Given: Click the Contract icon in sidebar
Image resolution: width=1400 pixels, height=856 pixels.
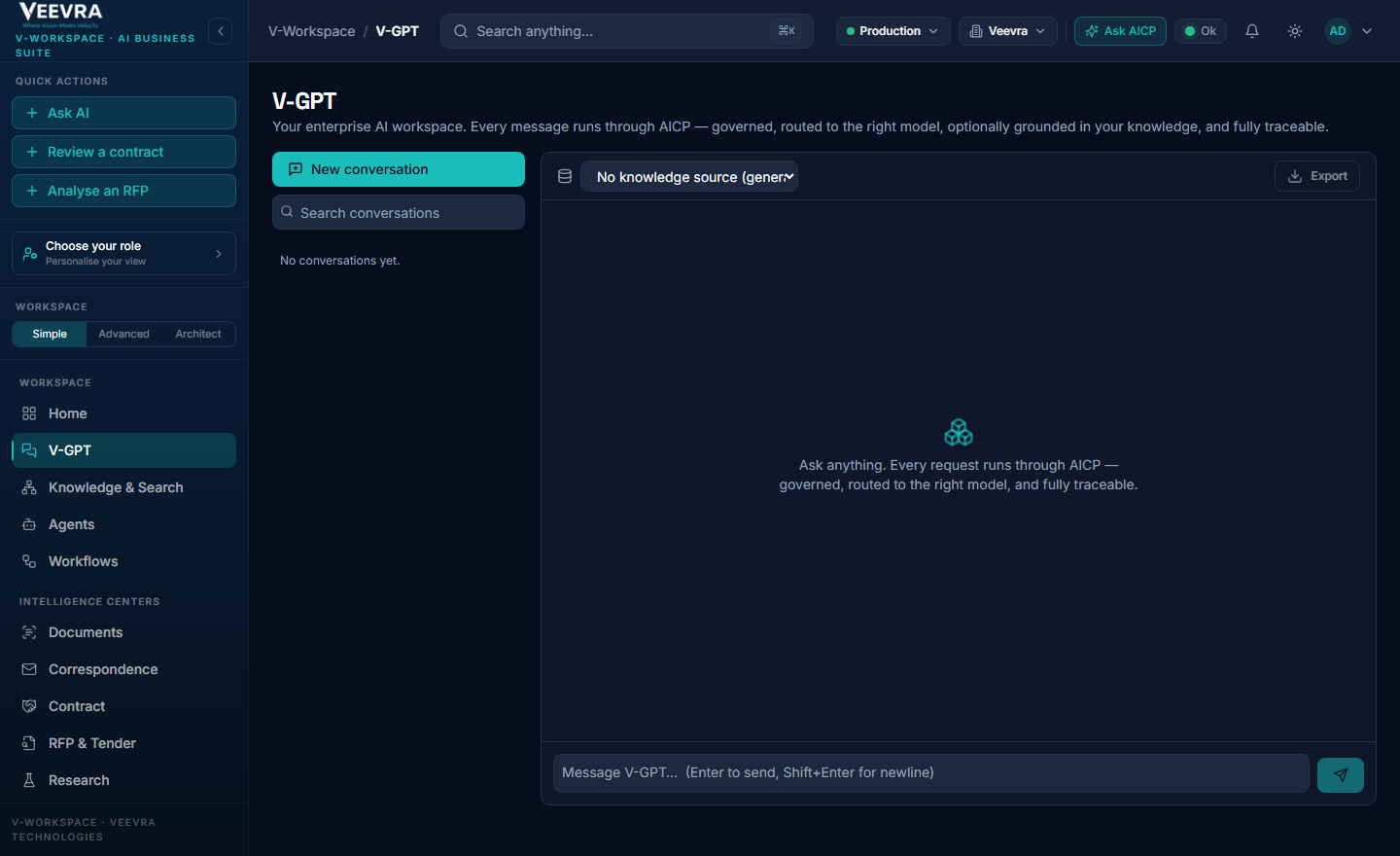Looking at the screenshot, I should pos(29,706).
